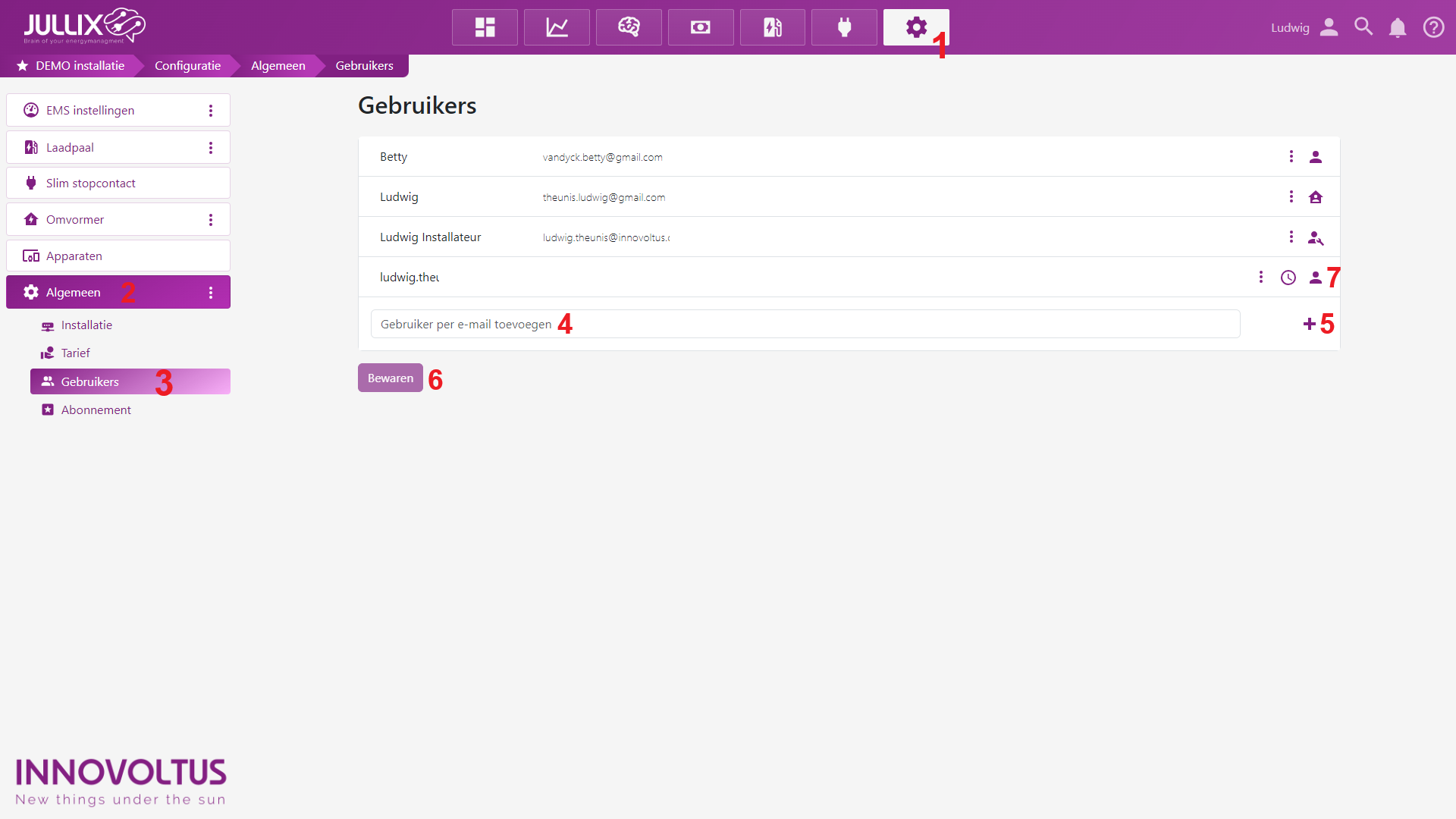The image size is (1456, 819).
Task: Click the plus icon to add user
Action: 1309,324
